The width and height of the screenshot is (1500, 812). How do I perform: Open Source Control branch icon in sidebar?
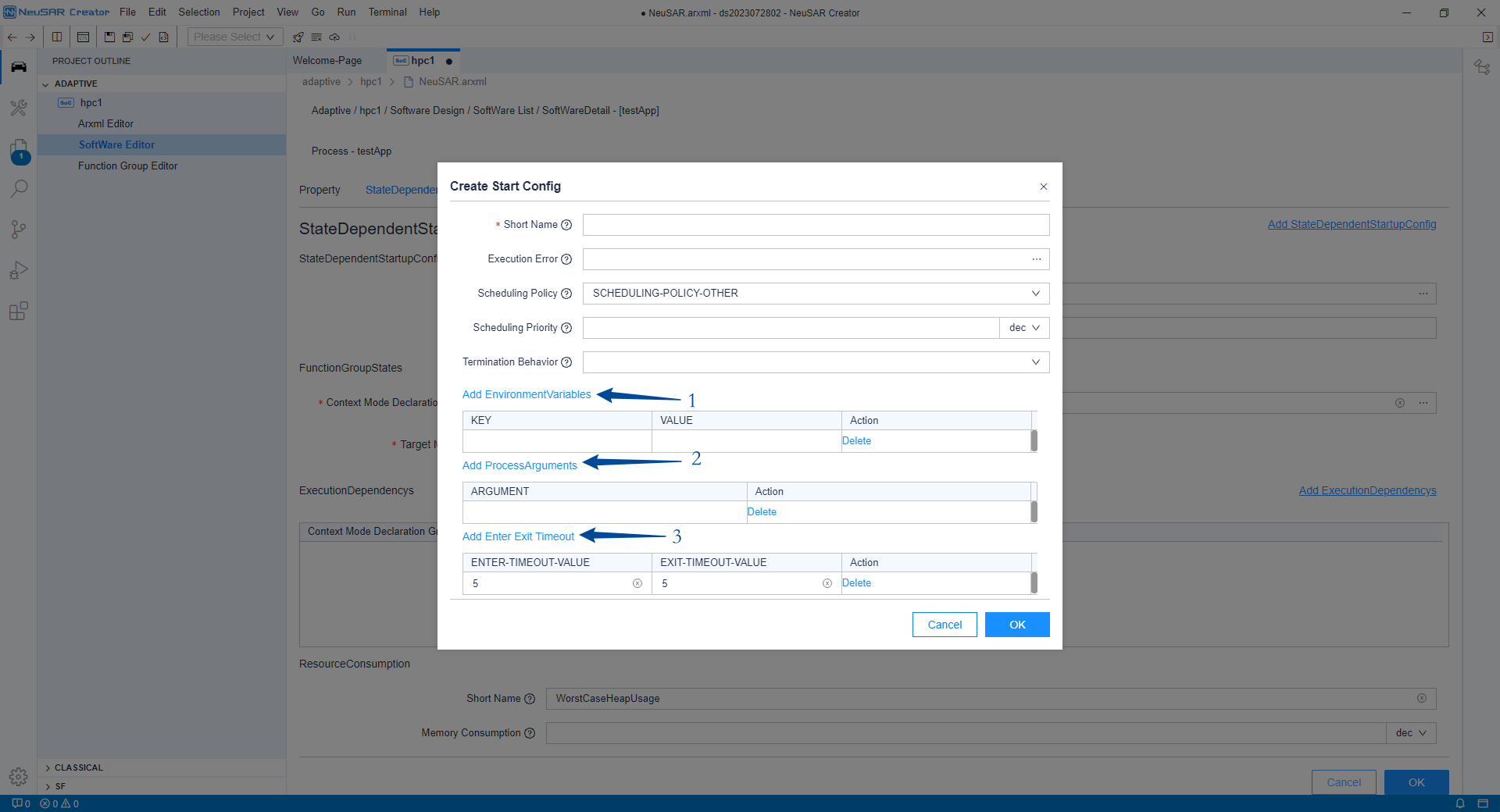19,230
